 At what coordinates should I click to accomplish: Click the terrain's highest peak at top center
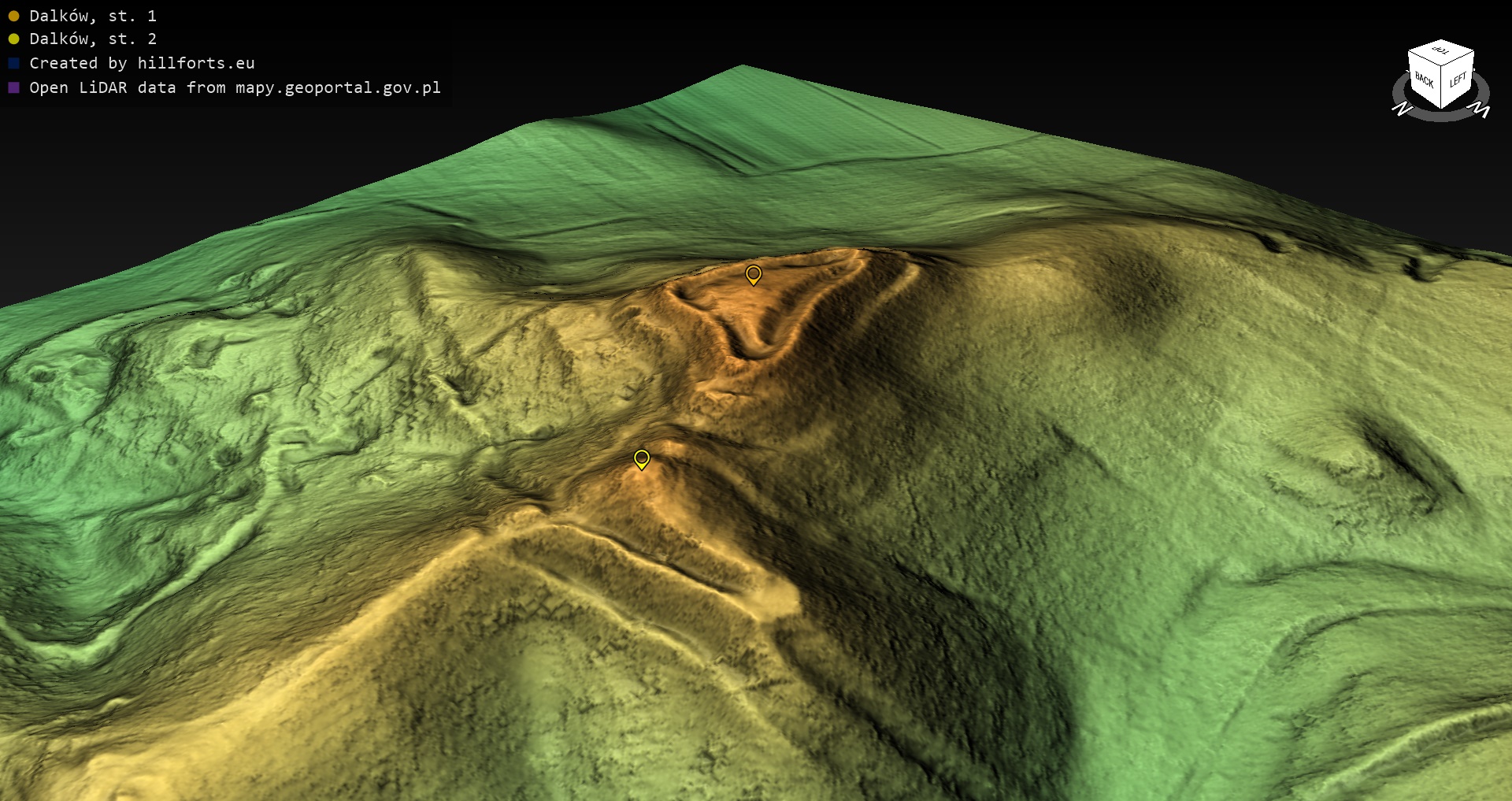click(742, 68)
